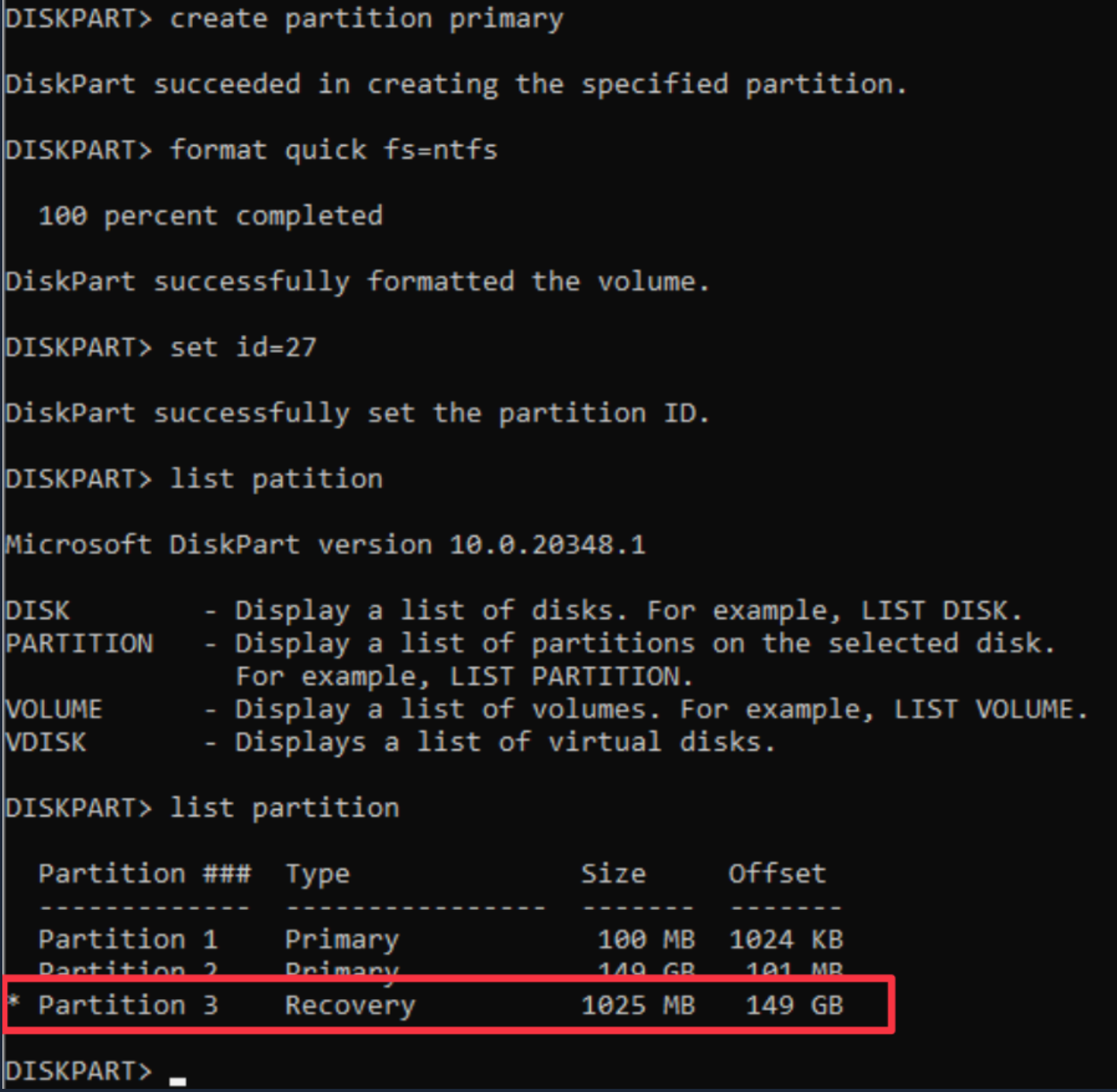Viewport: 1117px width, 1092px height.
Task: Click the 'list partition' command line
Action: coord(202,808)
